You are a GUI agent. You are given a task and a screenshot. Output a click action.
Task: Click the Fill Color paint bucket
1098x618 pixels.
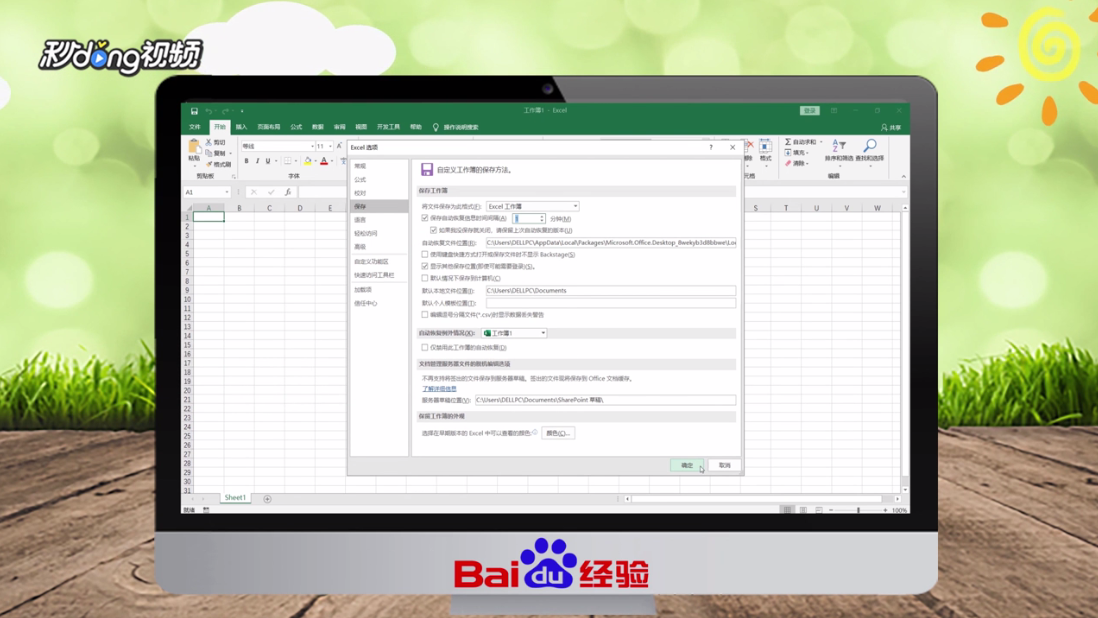point(307,161)
